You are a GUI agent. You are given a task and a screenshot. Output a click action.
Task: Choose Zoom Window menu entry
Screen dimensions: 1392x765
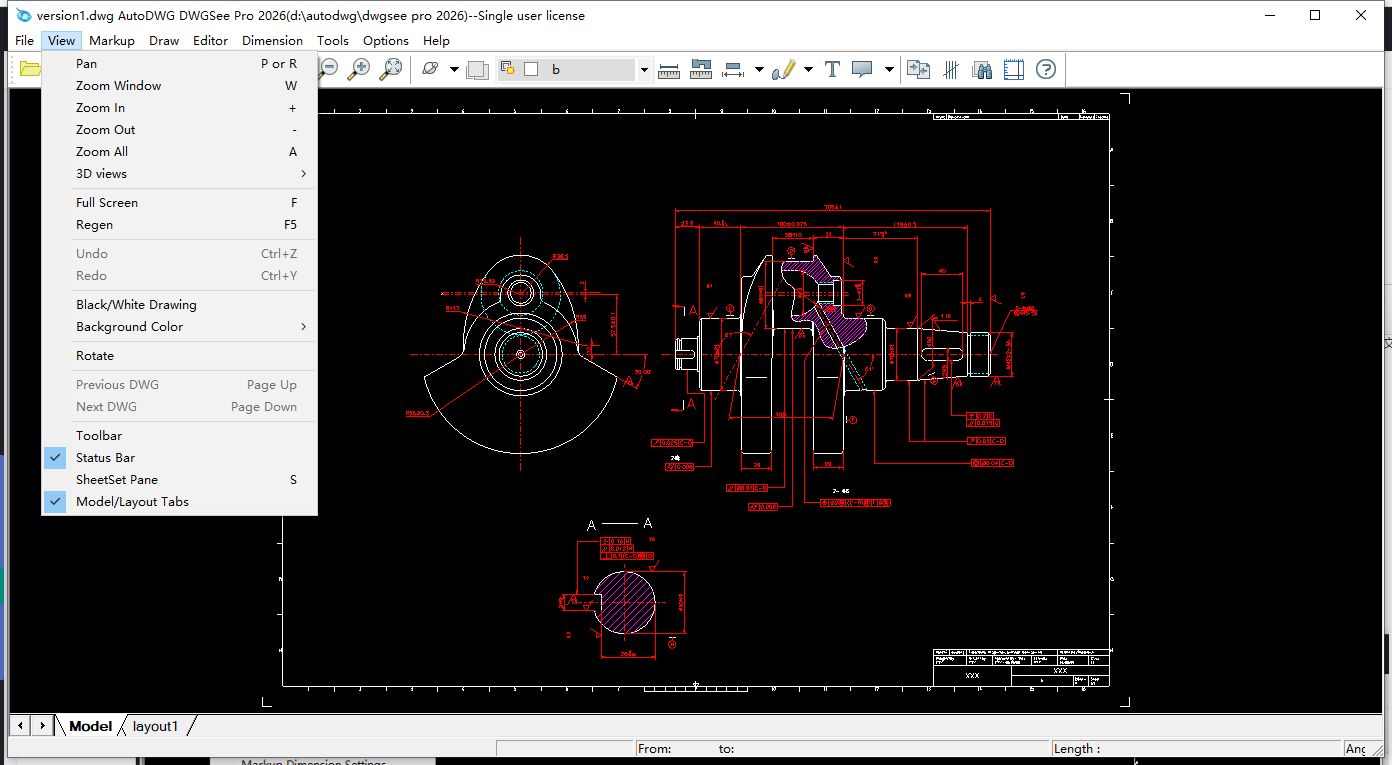(180, 86)
